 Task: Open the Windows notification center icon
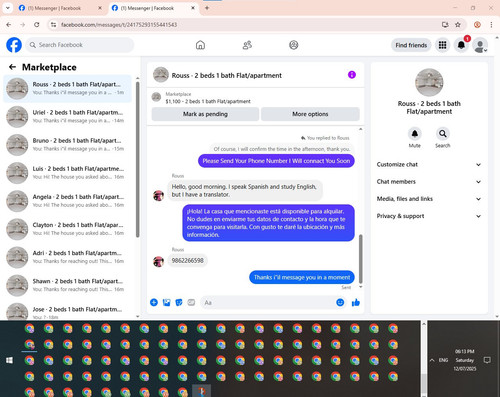pos(487,360)
